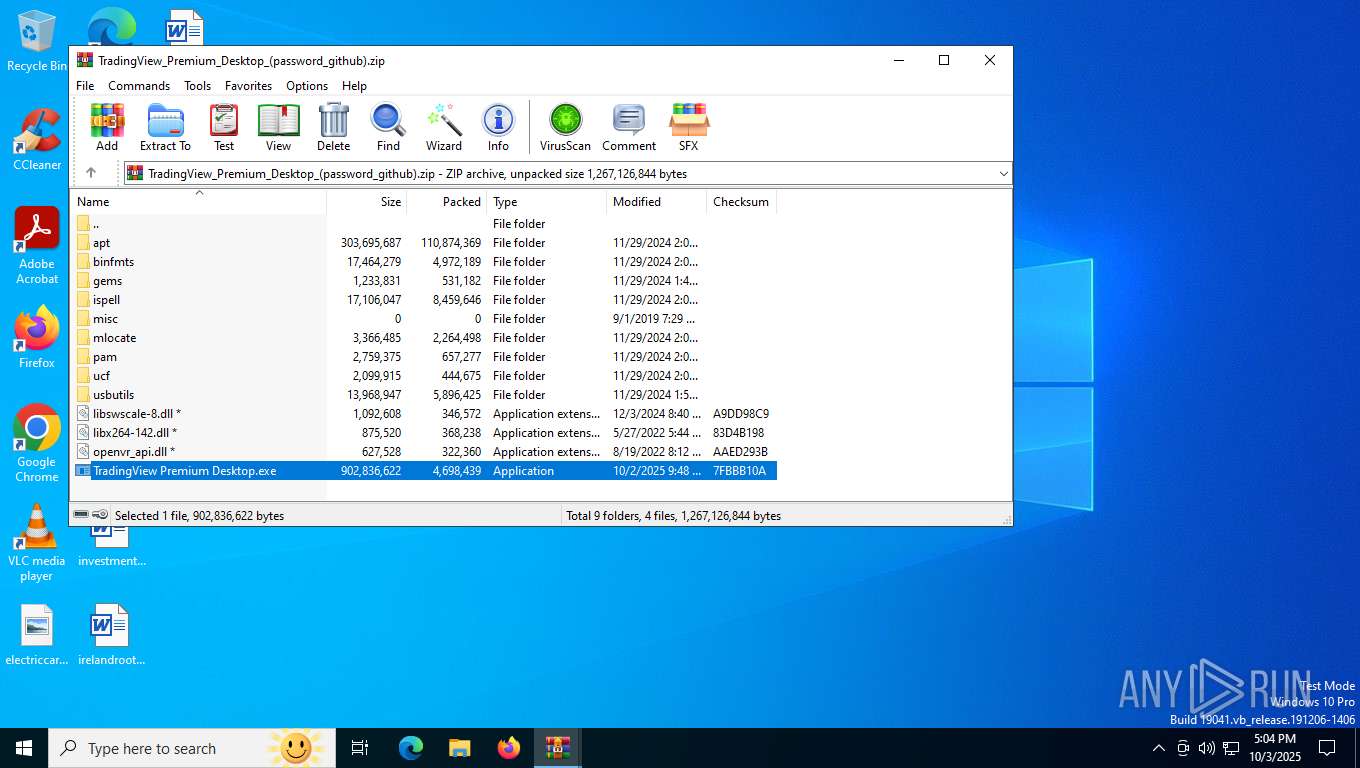Launch Firefox from the taskbar
The width and height of the screenshot is (1360, 768).
point(509,748)
